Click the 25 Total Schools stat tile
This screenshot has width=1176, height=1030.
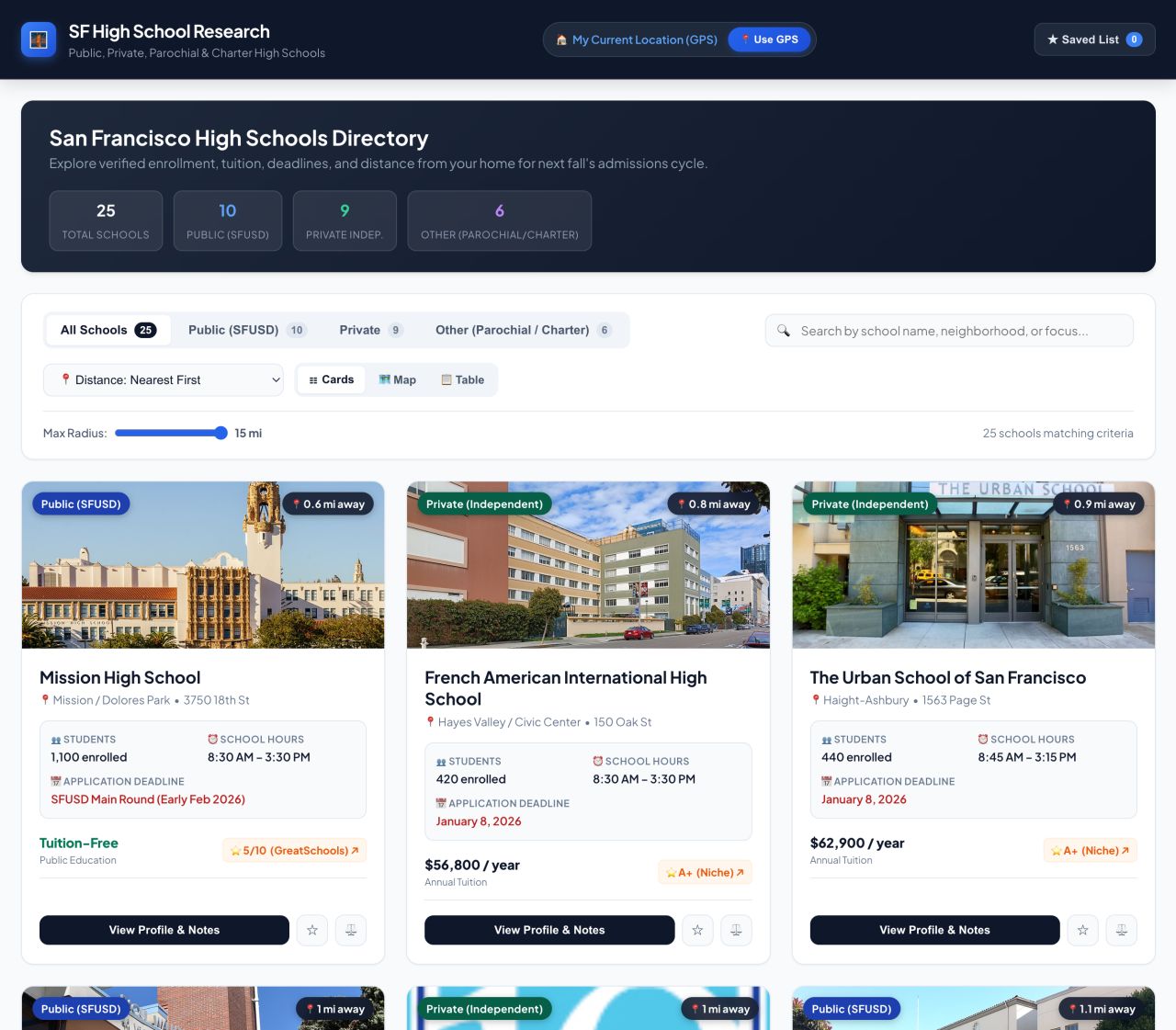pyautogui.click(x=106, y=221)
